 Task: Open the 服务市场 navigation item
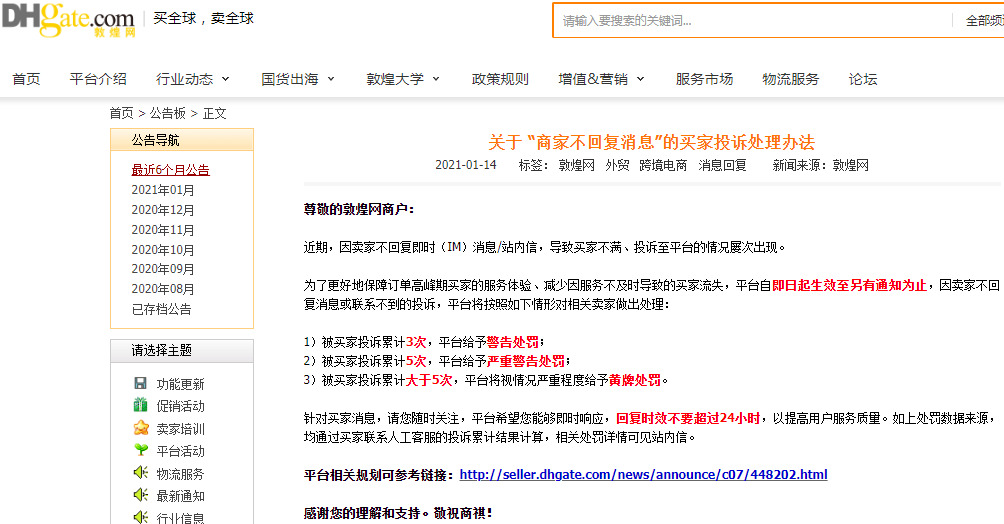point(704,79)
